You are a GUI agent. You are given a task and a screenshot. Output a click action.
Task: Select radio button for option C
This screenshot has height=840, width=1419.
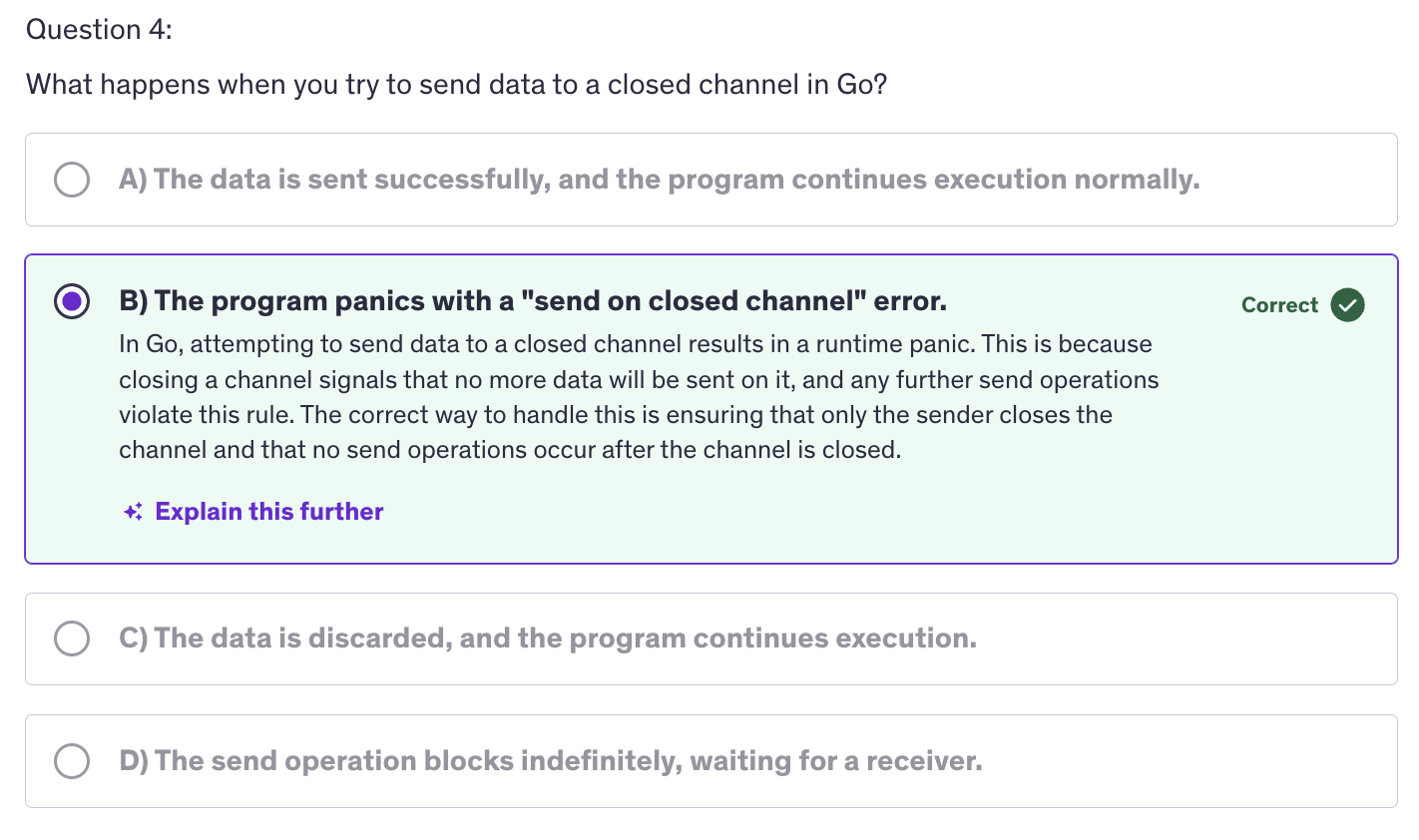pyautogui.click(x=72, y=638)
